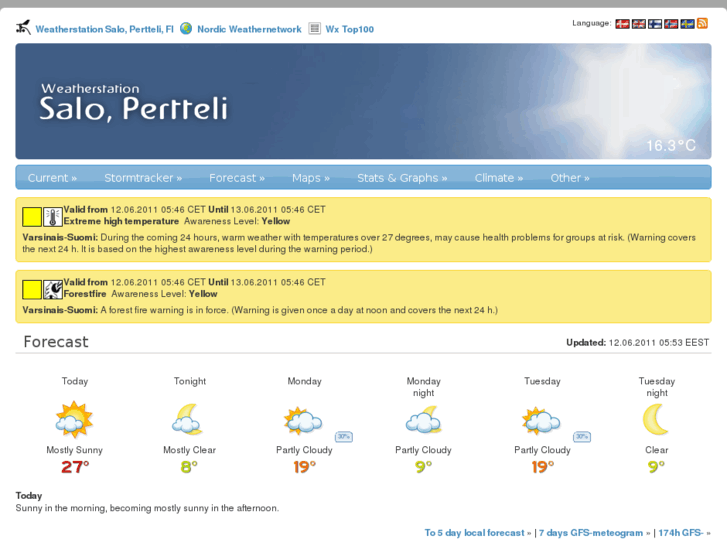The width and height of the screenshot is (727, 545).
Task: Open Weatherstation Salo, Pertteli, FI link
Action: point(104,29)
